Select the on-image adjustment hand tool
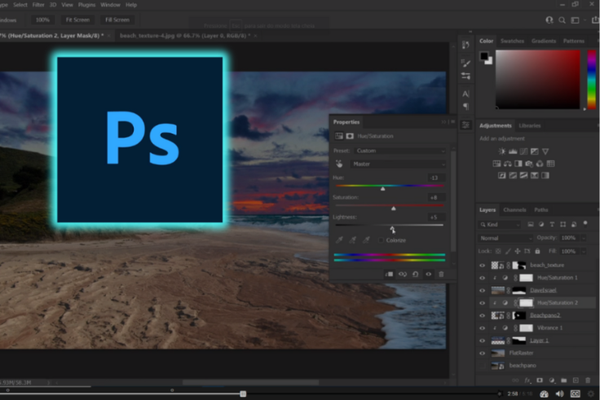Screen dimensions: 600x400 coord(340,163)
